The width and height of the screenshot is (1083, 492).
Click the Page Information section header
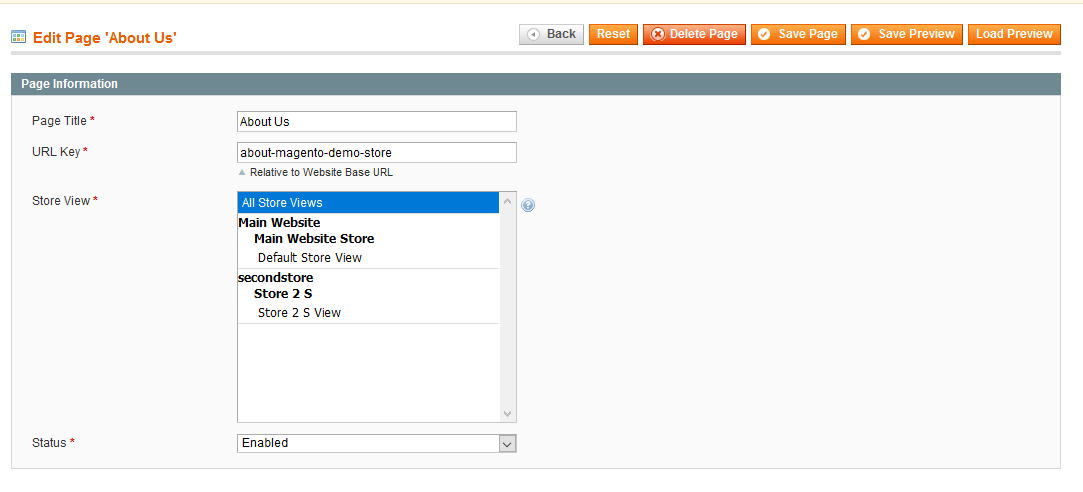(69, 84)
